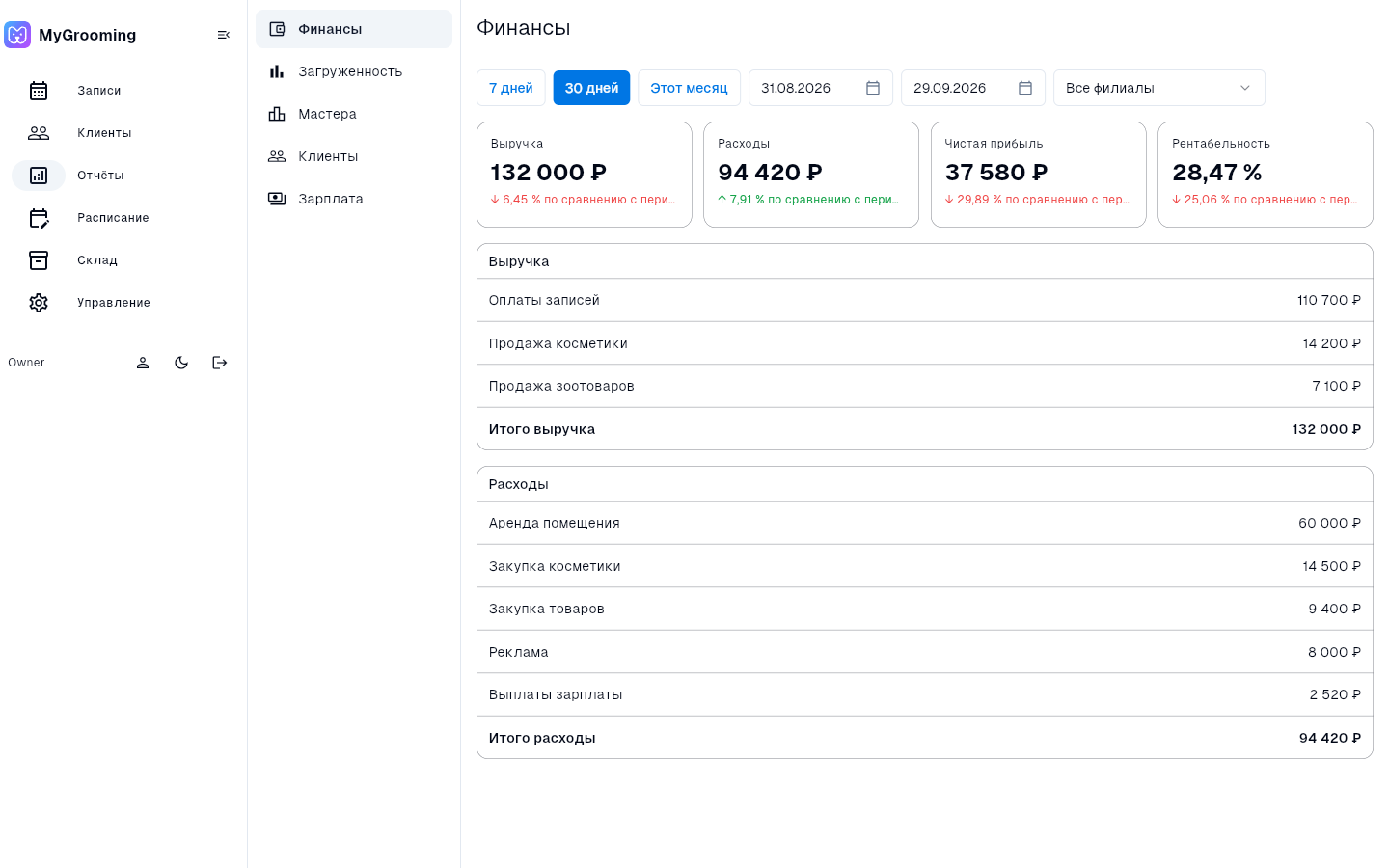1389x868 pixels.
Task: Click the Загруженность bar chart icon
Action: 277,71
